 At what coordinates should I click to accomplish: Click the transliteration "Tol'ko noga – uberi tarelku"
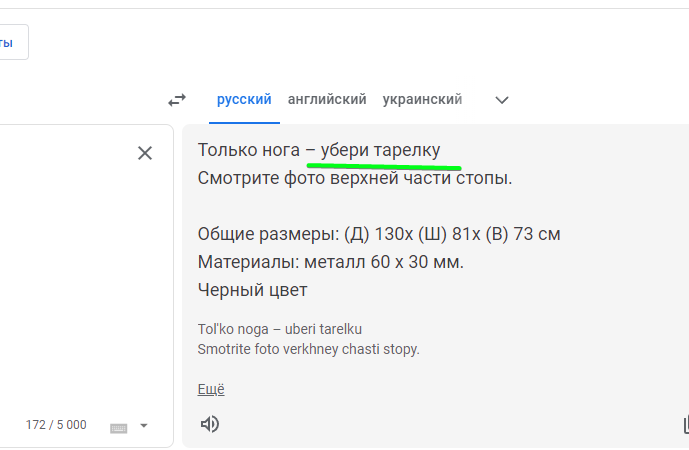click(x=279, y=329)
